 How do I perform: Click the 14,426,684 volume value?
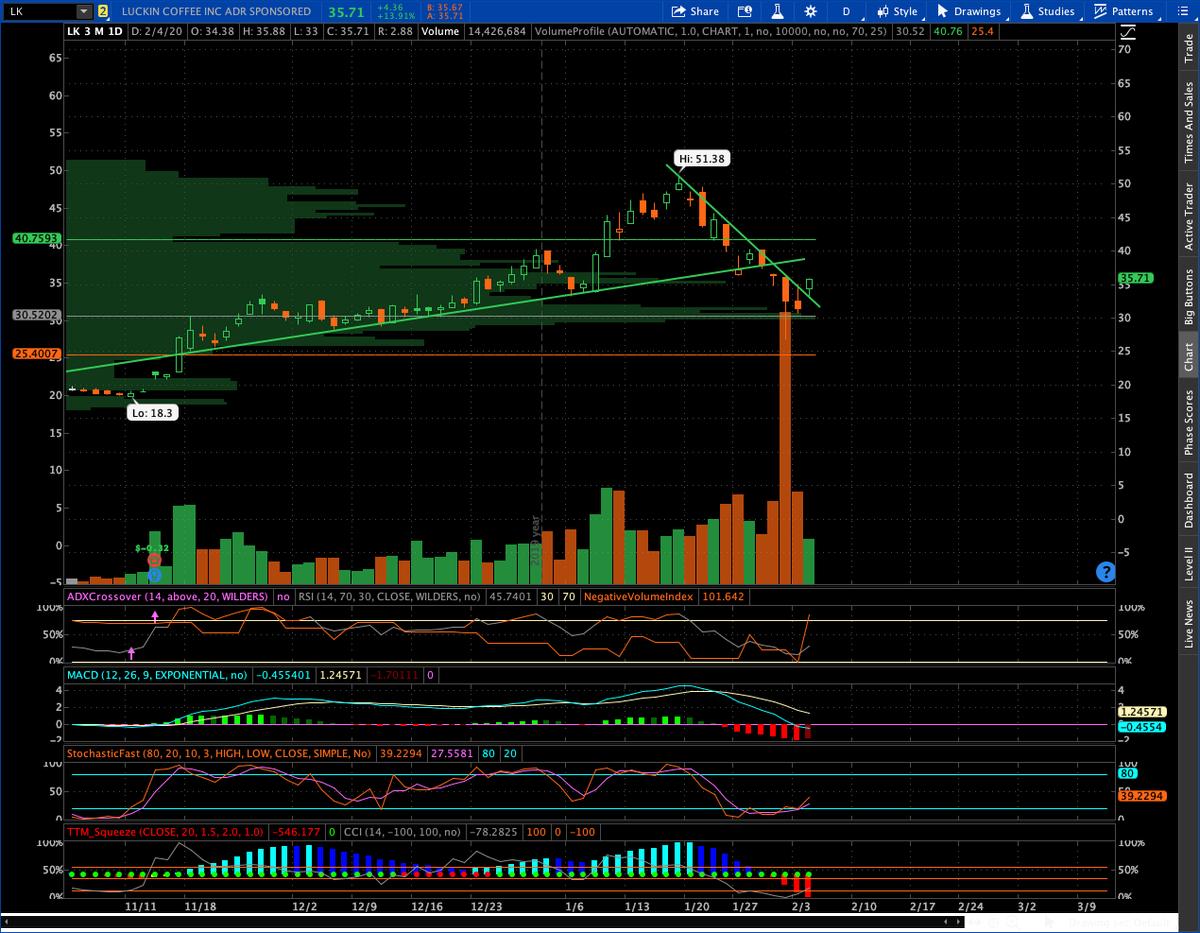497,32
